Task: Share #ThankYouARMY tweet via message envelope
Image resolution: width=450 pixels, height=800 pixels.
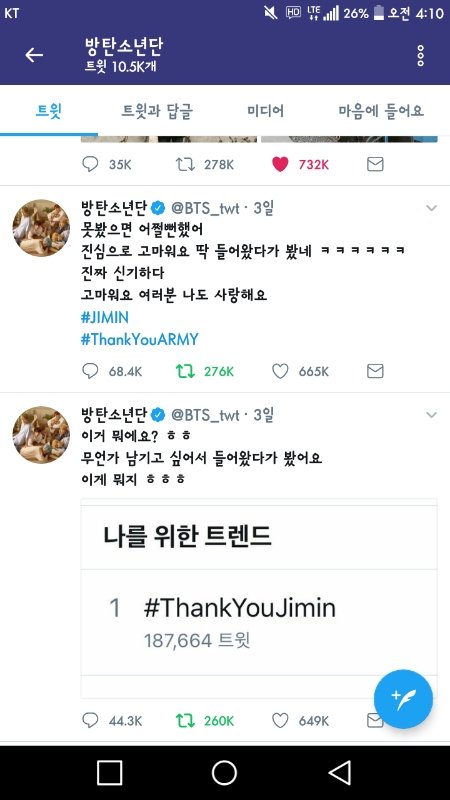Action: 375,371
